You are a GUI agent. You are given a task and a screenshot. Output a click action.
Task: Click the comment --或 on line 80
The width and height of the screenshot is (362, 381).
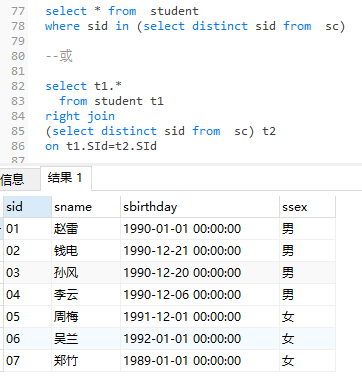tap(59, 56)
